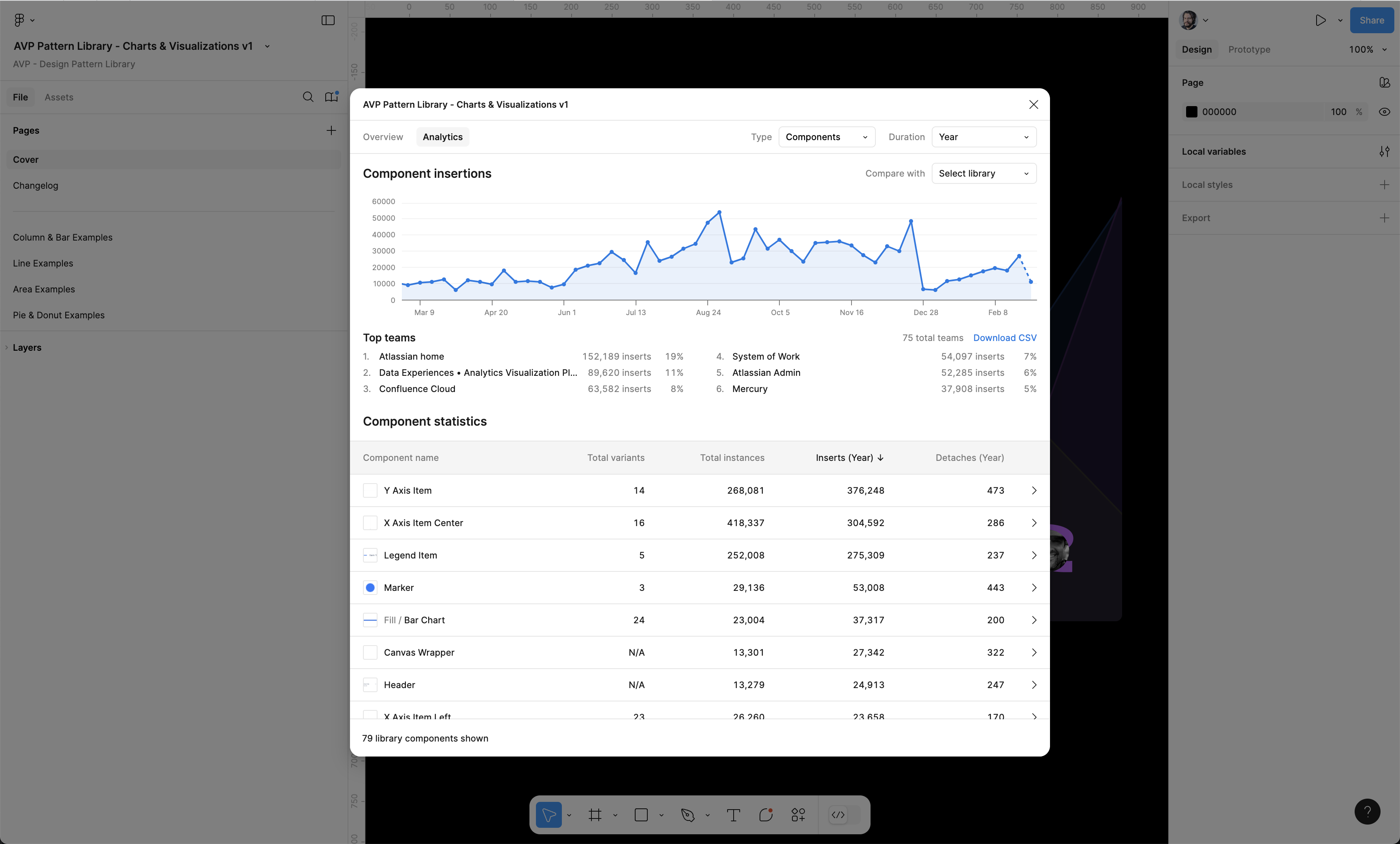Toggle the sidebar collapse panel icon
This screenshot has height=844, width=1400.
pyautogui.click(x=328, y=20)
